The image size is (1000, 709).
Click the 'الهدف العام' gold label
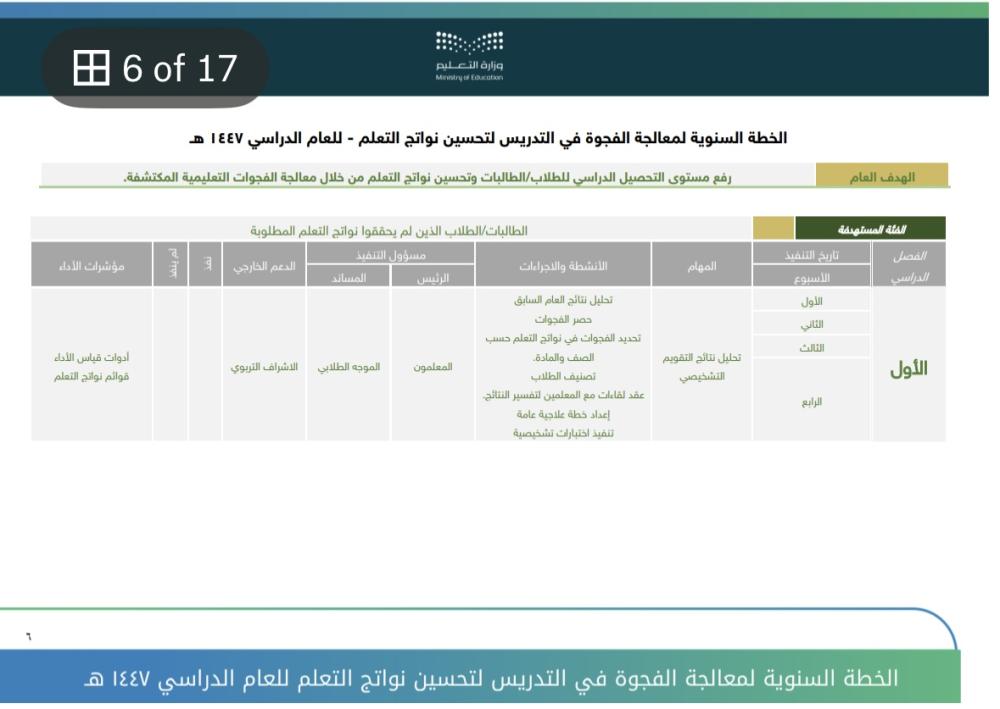881,177
